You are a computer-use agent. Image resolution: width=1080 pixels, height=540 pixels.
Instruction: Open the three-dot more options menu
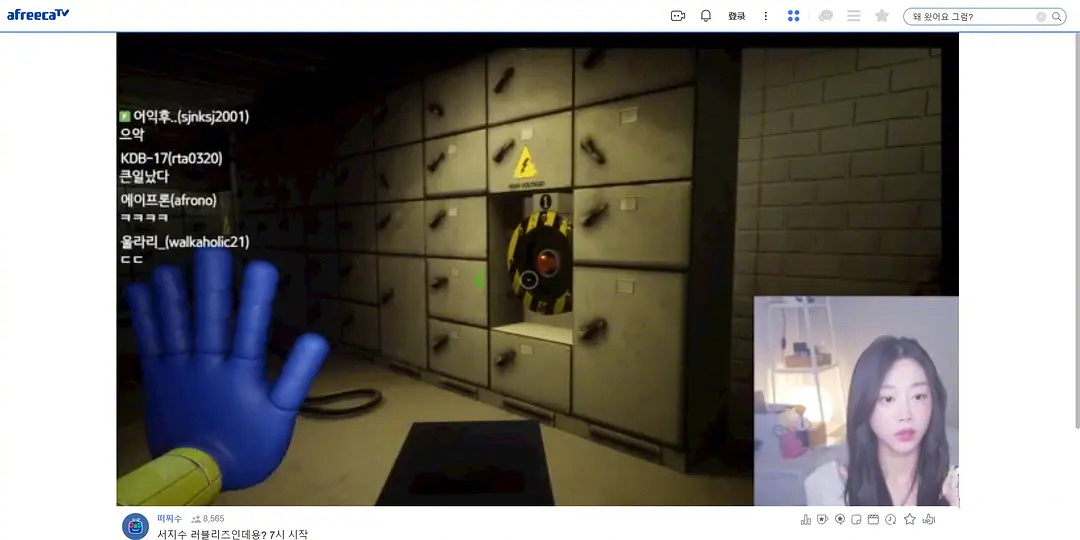[765, 16]
